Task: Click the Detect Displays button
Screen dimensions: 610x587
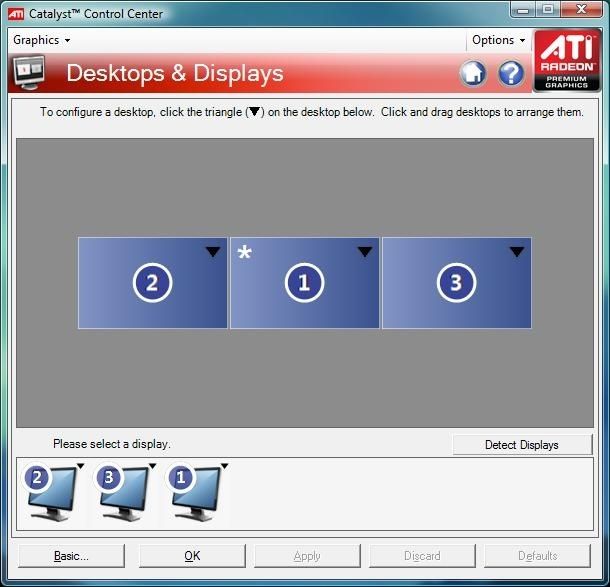Action: tap(522, 445)
